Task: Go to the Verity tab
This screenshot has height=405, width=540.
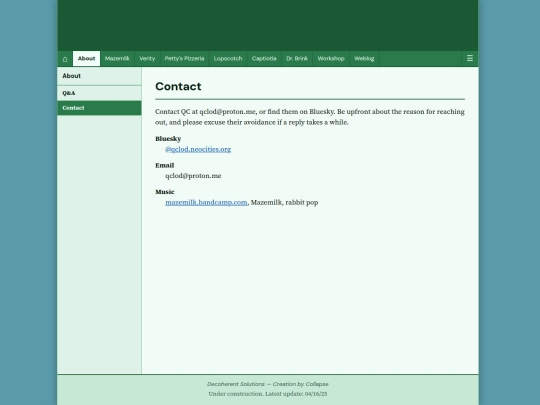Action: click(x=147, y=59)
